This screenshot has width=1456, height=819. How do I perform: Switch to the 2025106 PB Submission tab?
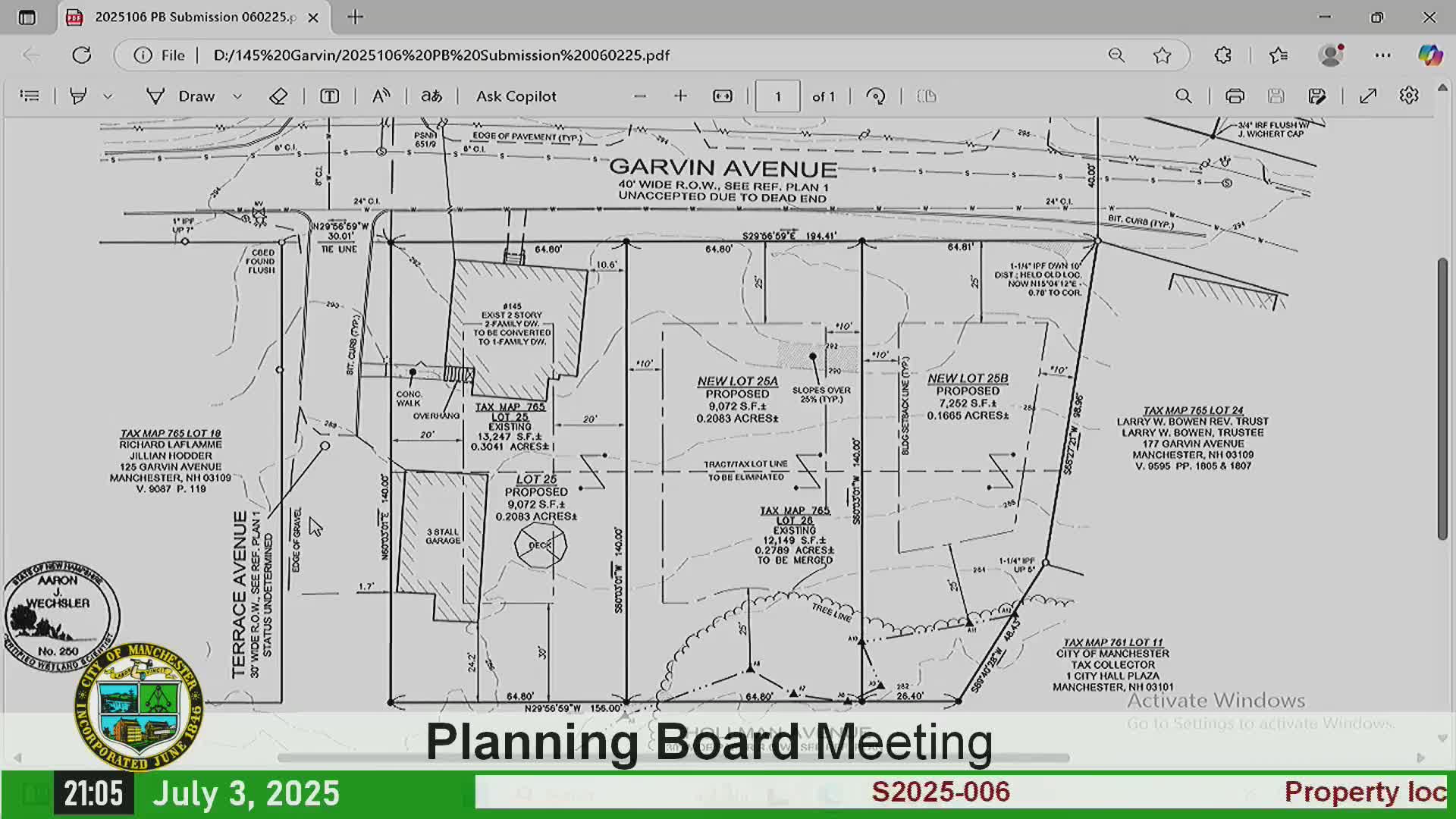click(190, 17)
